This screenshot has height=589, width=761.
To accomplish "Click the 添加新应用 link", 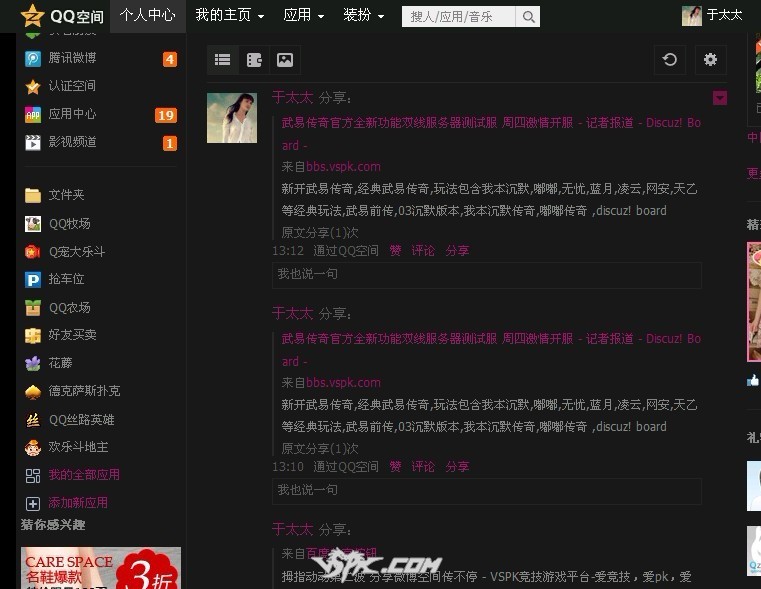I will [x=78, y=503].
